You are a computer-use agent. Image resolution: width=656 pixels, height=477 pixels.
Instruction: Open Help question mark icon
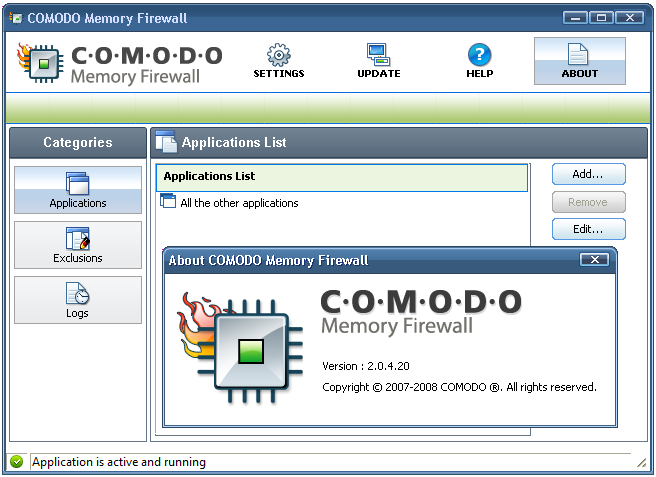(479, 54)
